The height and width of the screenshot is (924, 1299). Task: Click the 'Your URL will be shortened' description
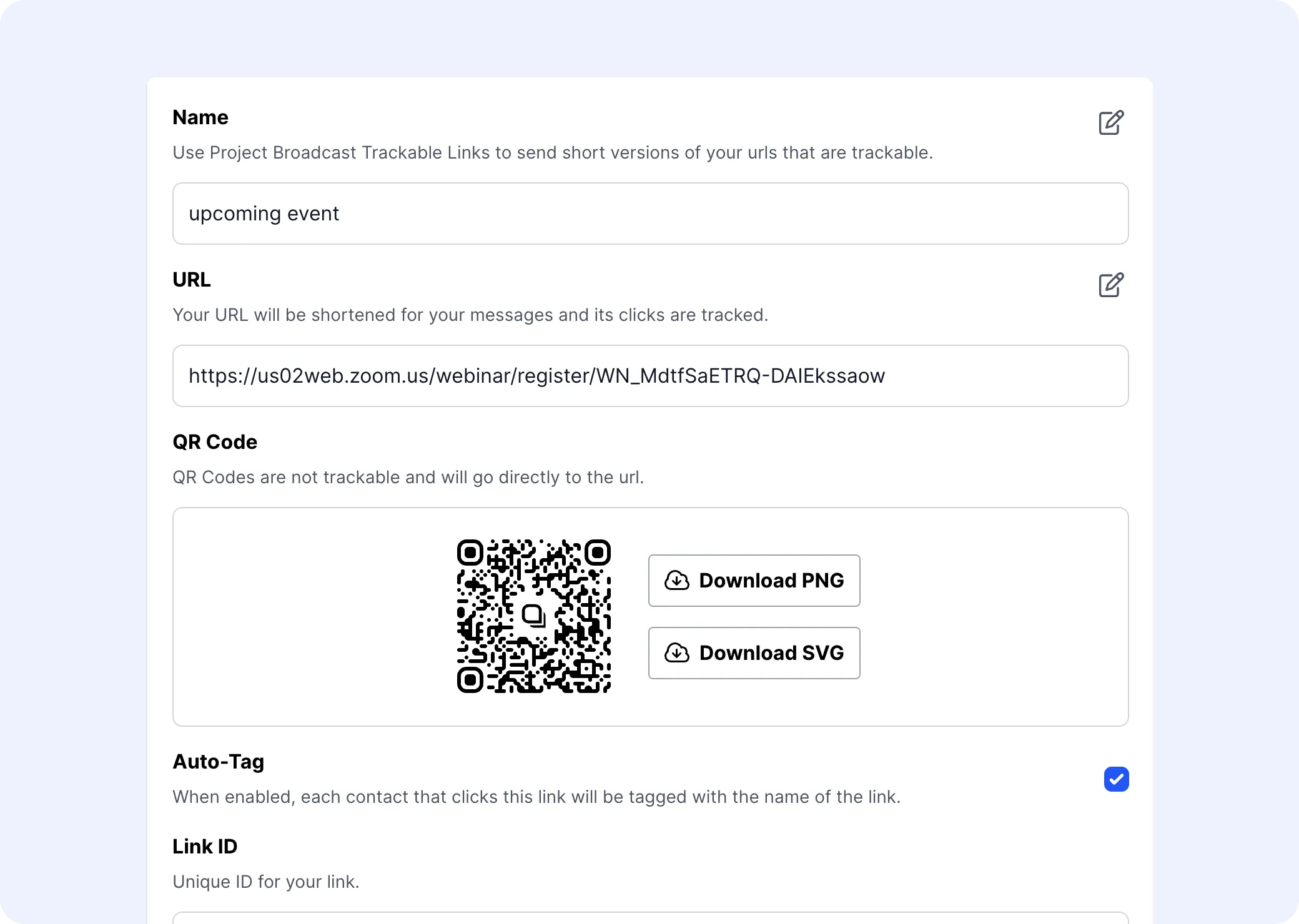tap(470, 315)
